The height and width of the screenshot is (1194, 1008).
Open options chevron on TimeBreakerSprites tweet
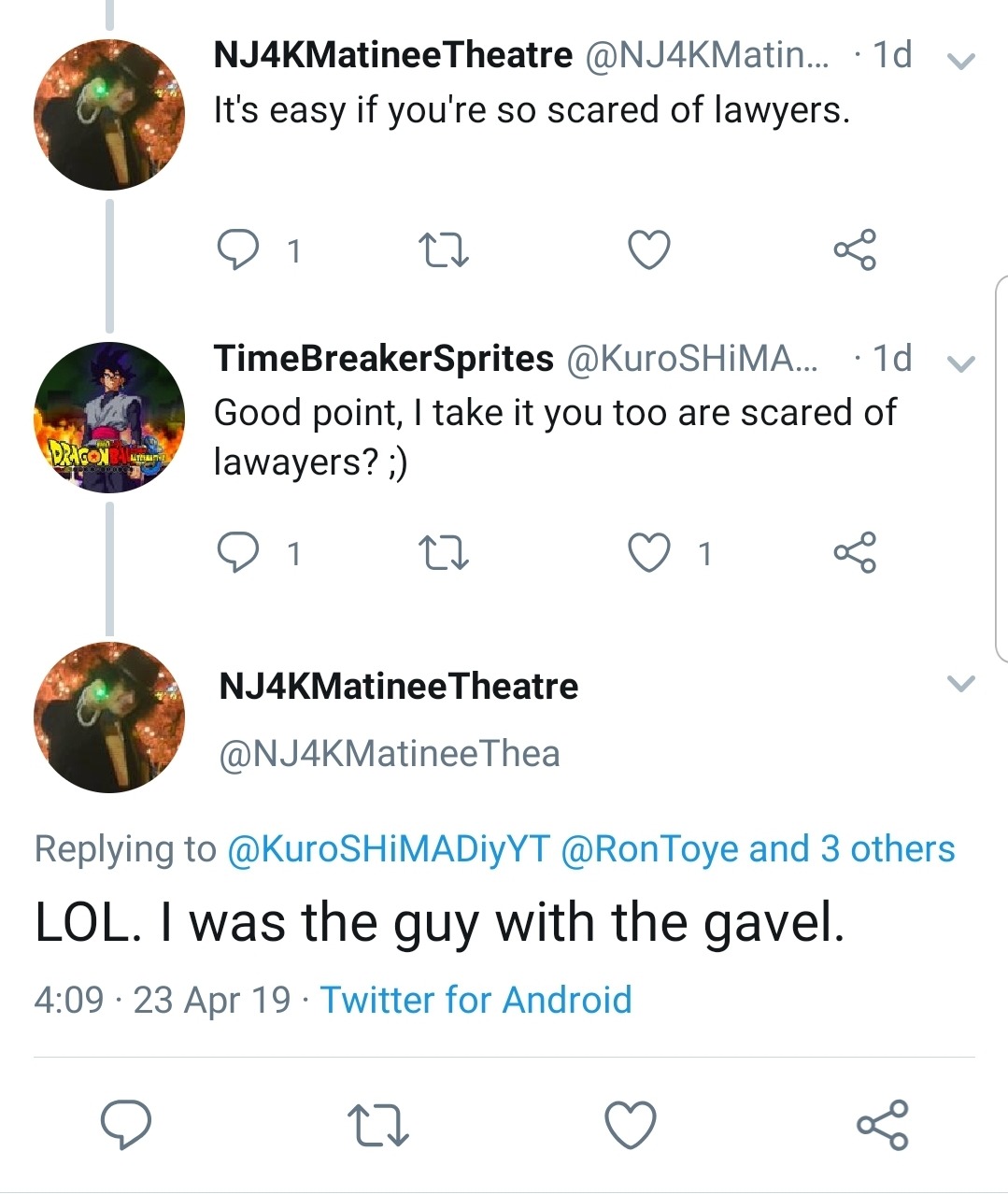[960, 364]
